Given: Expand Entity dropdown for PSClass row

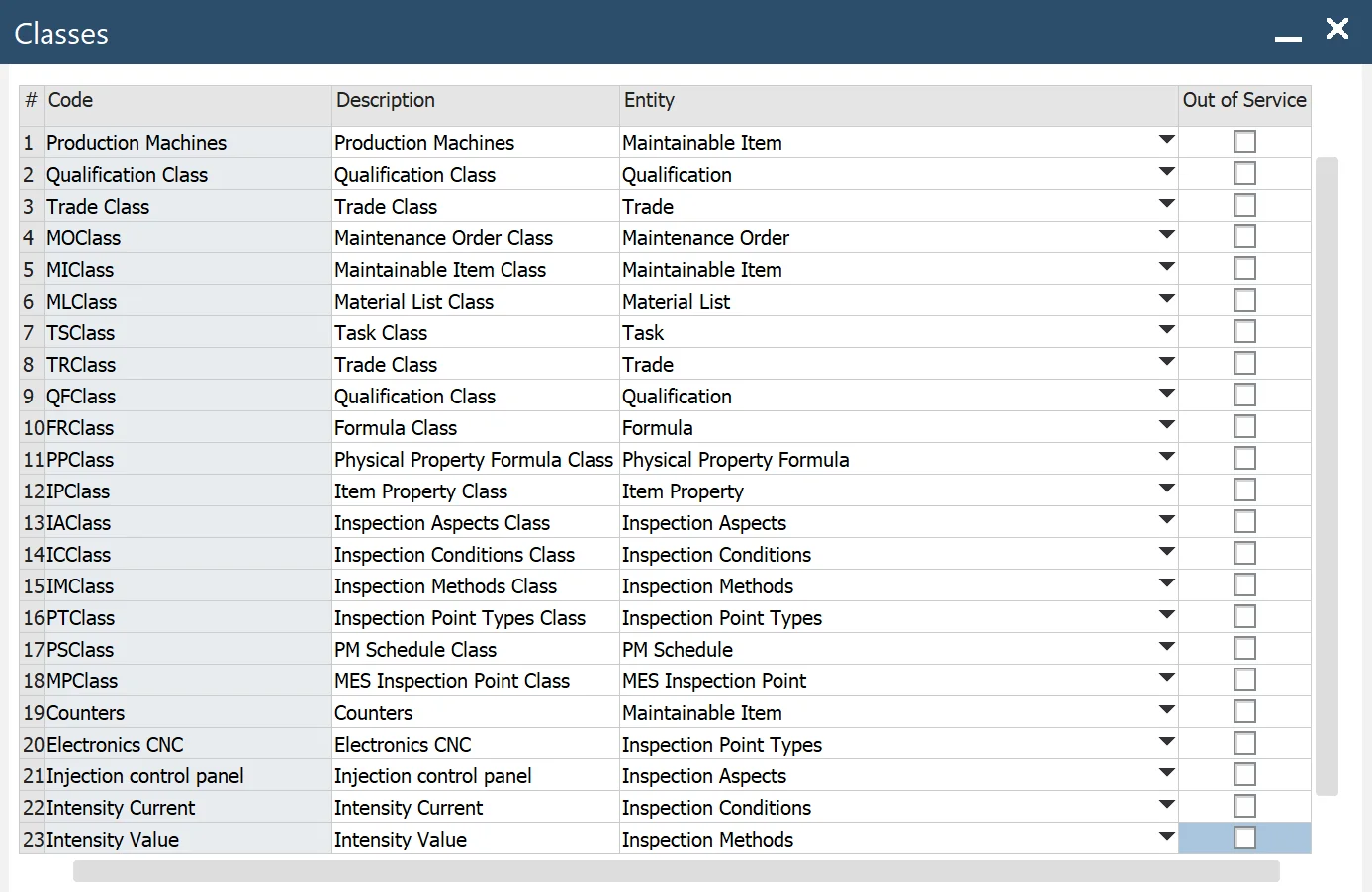Looking at the screenshot, I should [1166, 648].
